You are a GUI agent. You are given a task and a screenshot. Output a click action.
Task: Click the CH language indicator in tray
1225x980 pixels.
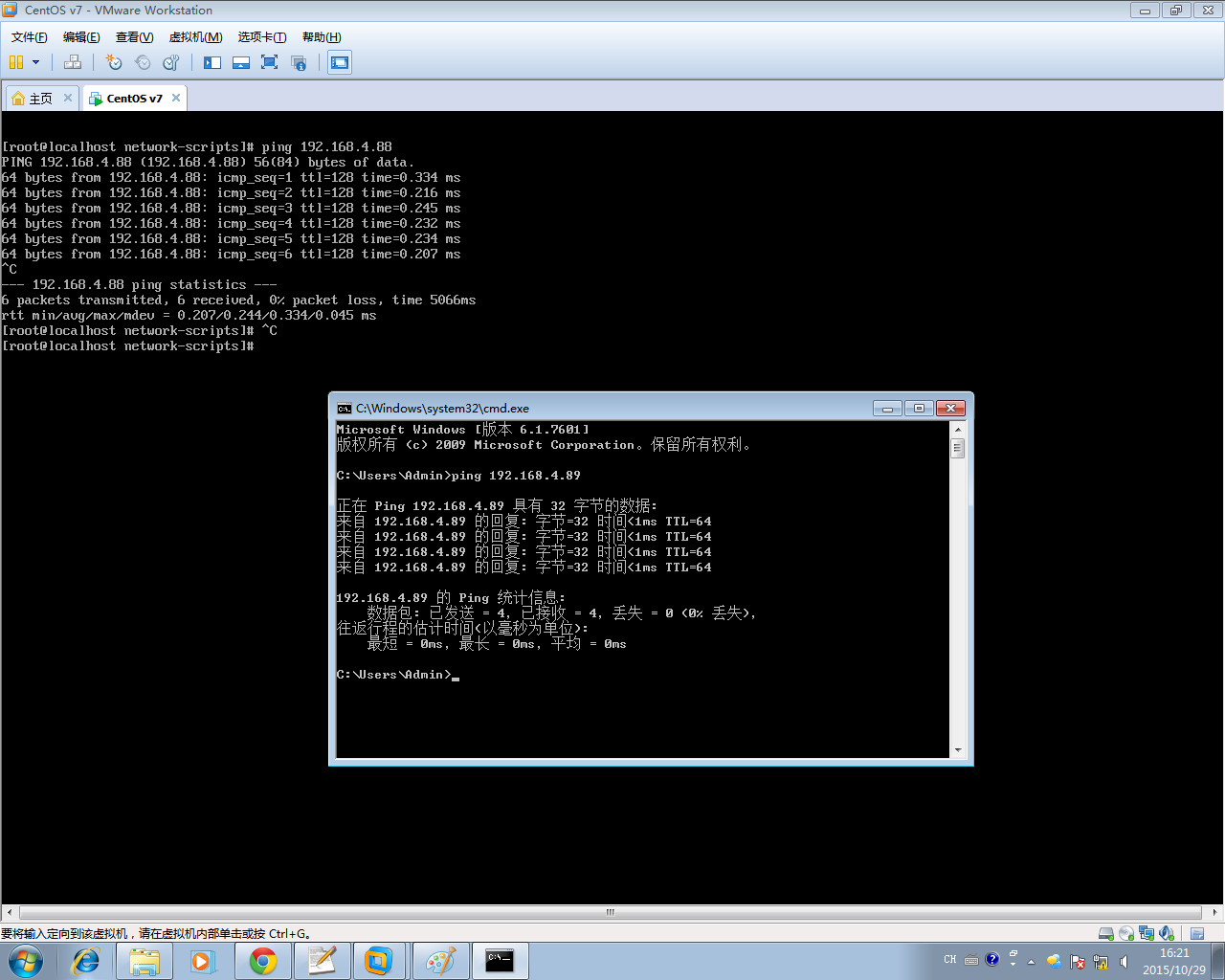click(950, 959)
